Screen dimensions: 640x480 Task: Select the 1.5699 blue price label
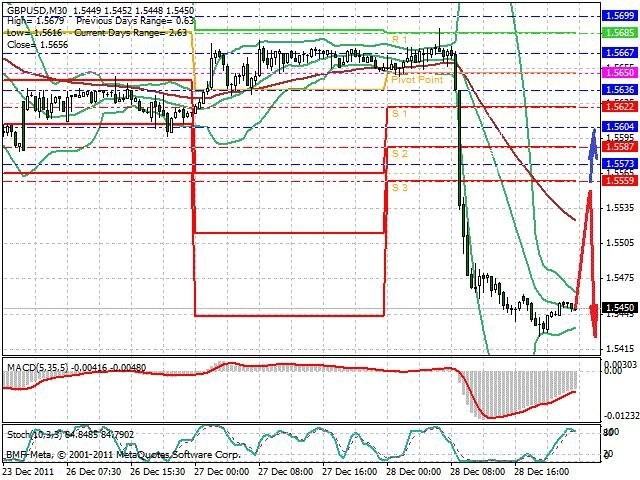coord(620,16)
